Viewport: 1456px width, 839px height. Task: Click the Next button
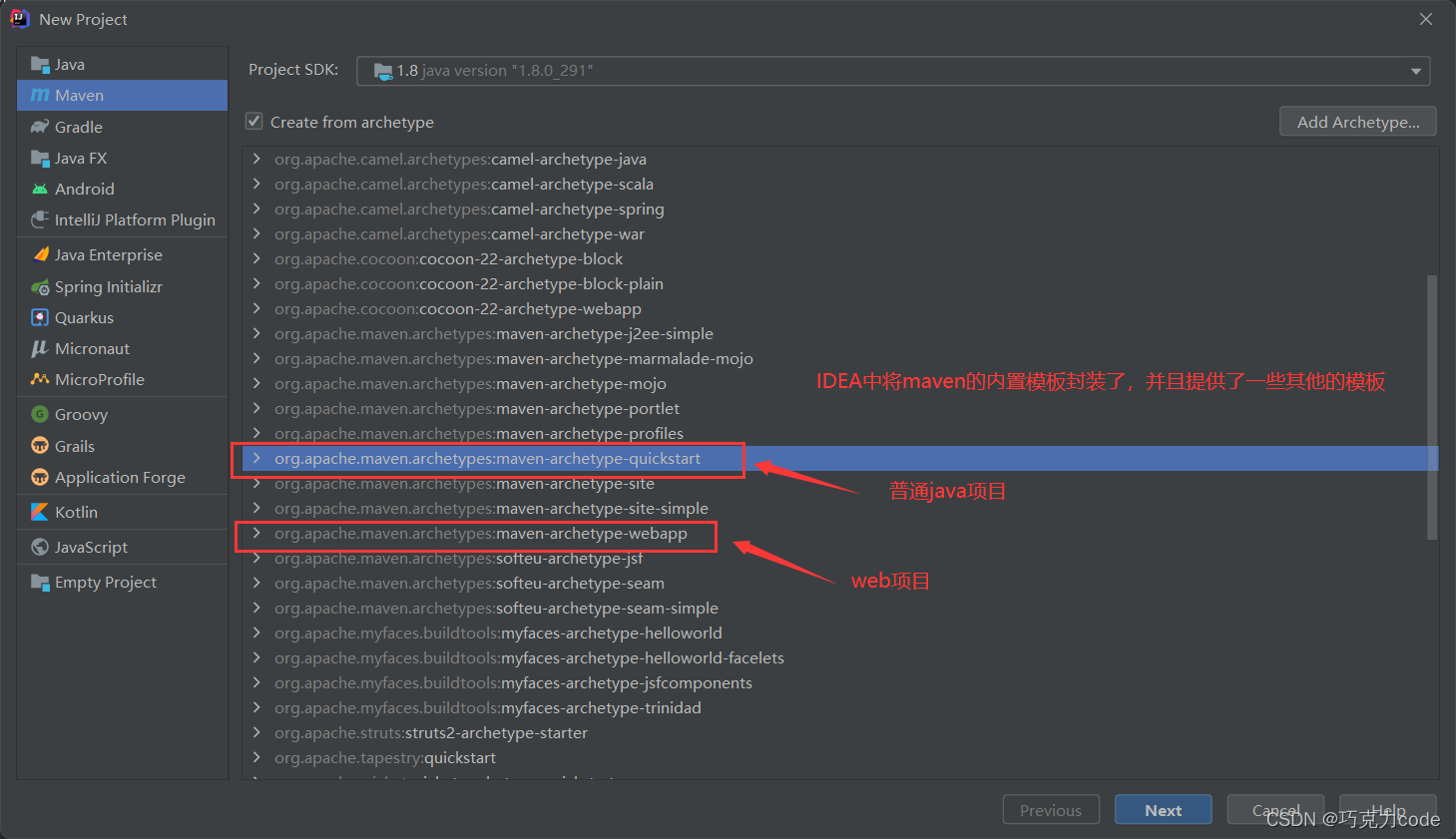tap(1164, 810)
